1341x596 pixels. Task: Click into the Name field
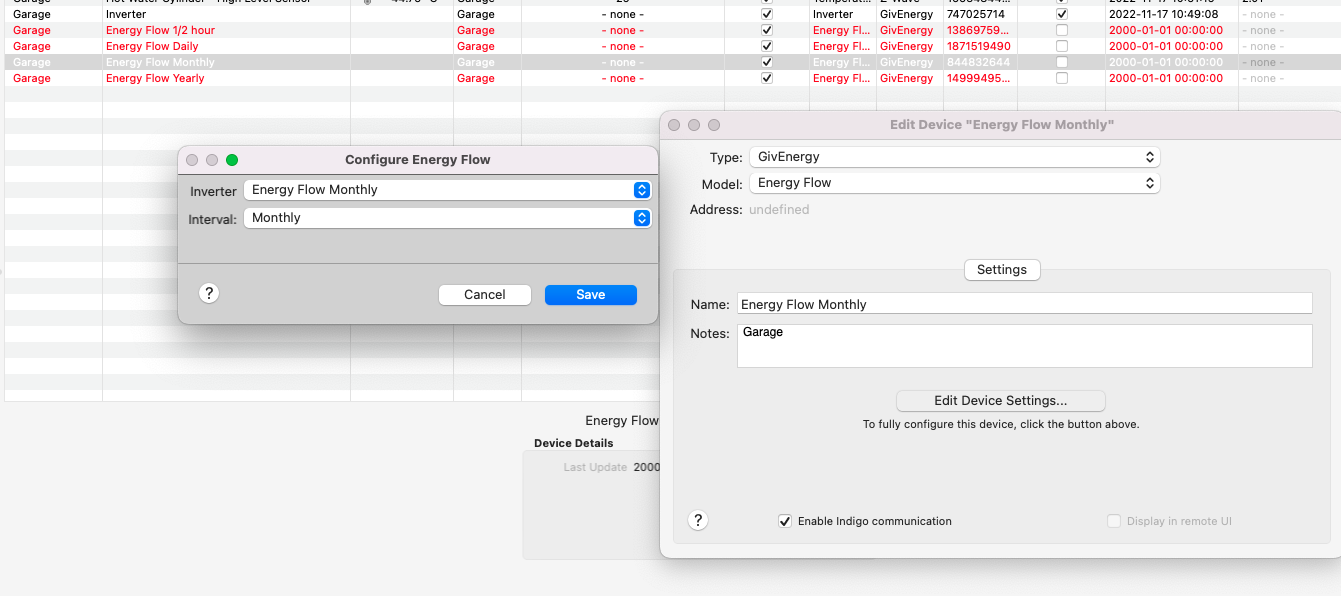coord(1024,304)
